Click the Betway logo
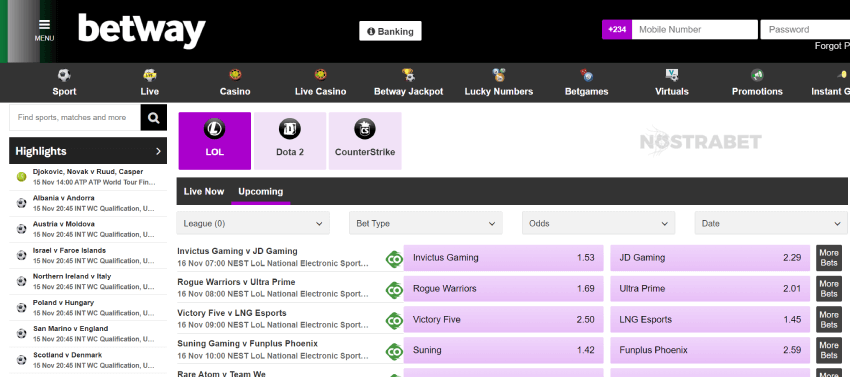This screenshot has width=850, height=377. tap(141, 31)
